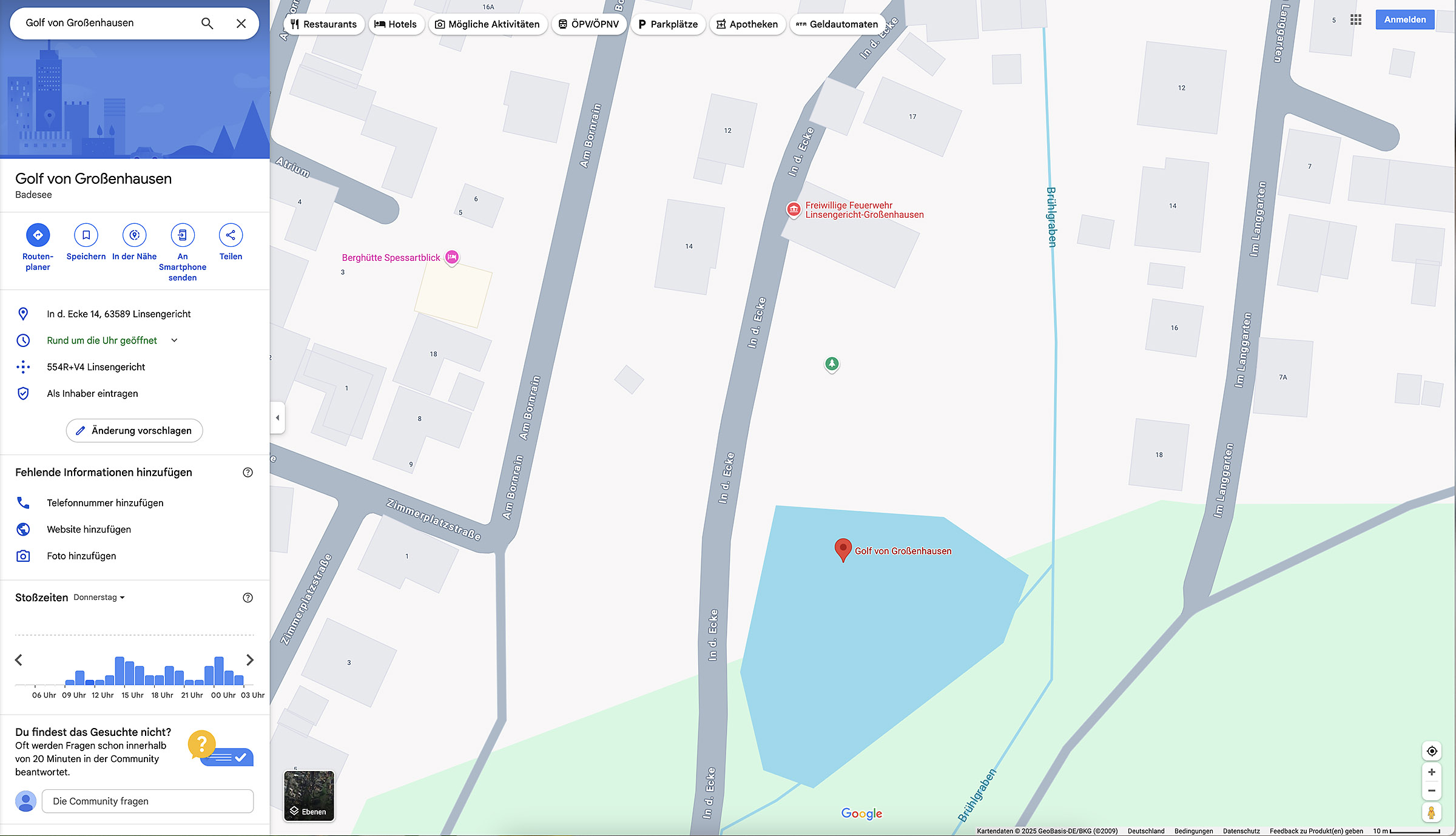Click An Smartphone senden icon

point(183,235)
